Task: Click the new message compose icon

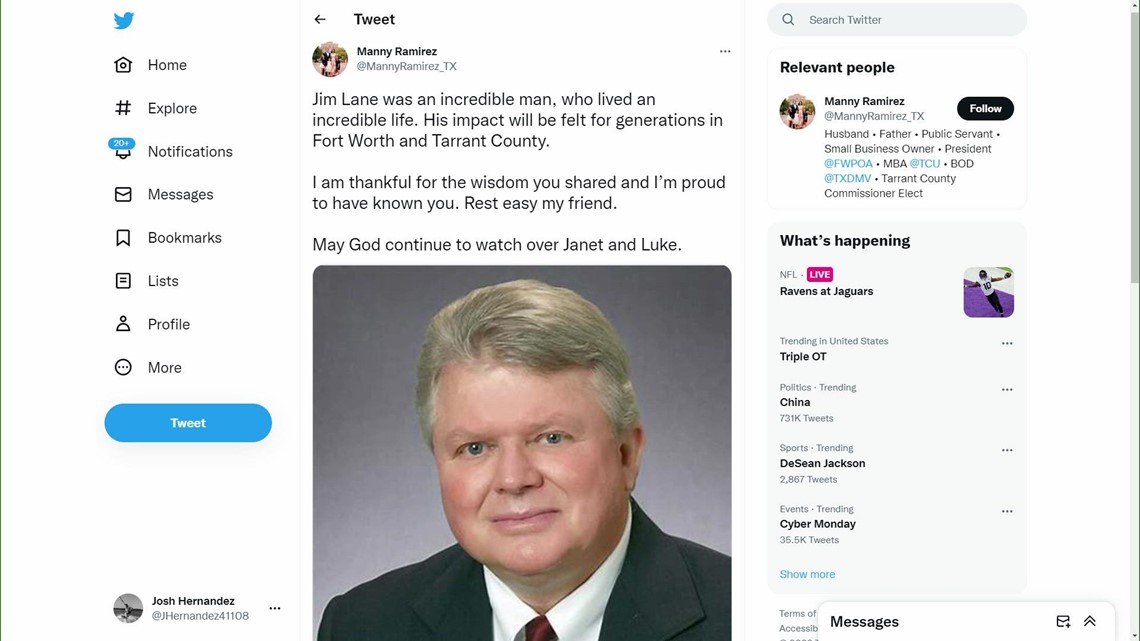Action: coord(1063,622)
